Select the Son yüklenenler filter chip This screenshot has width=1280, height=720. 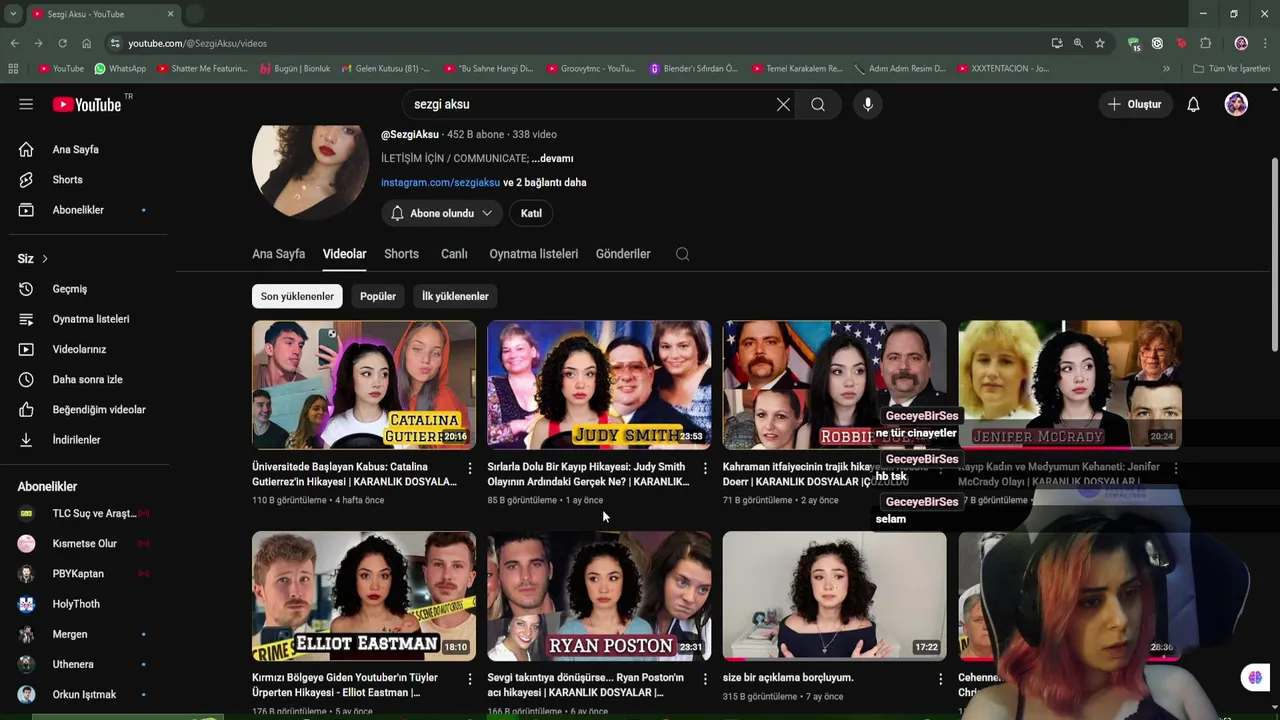click(x=297, y=296)
